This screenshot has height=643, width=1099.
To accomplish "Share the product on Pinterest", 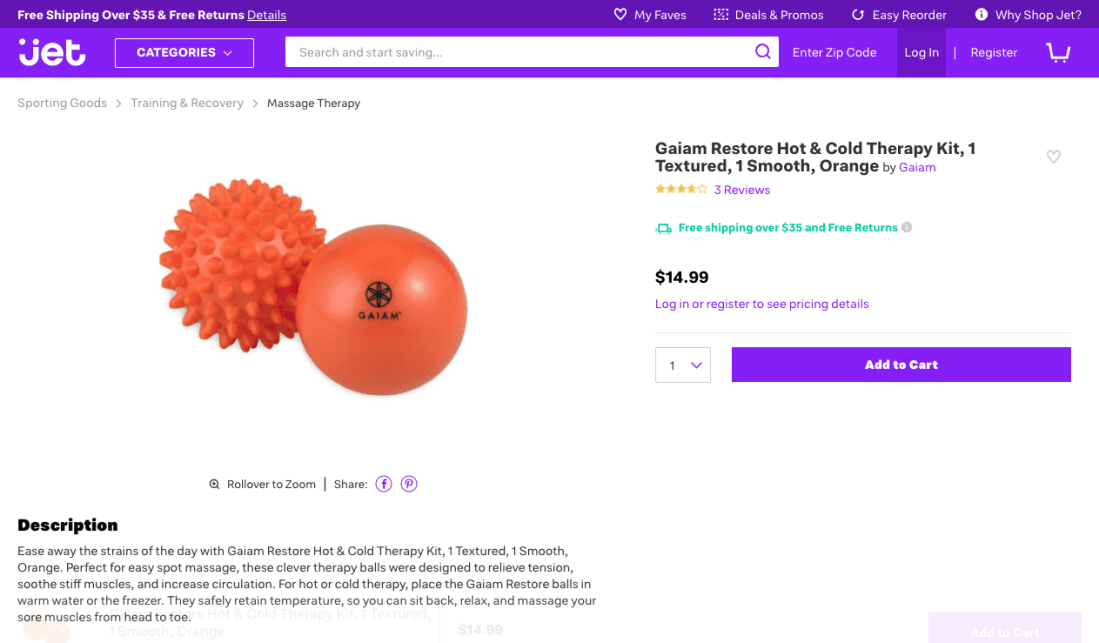I will pyautogui.click(x=409, y=483).
